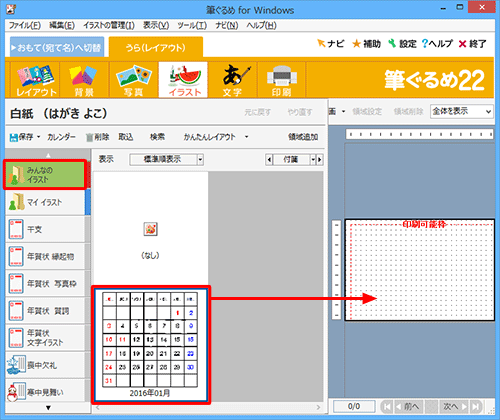Image resolution: width=500 pixels, height=420 pixels.
Task: Click the かんたんレイアウト button
Action: (x=209, y=137)
